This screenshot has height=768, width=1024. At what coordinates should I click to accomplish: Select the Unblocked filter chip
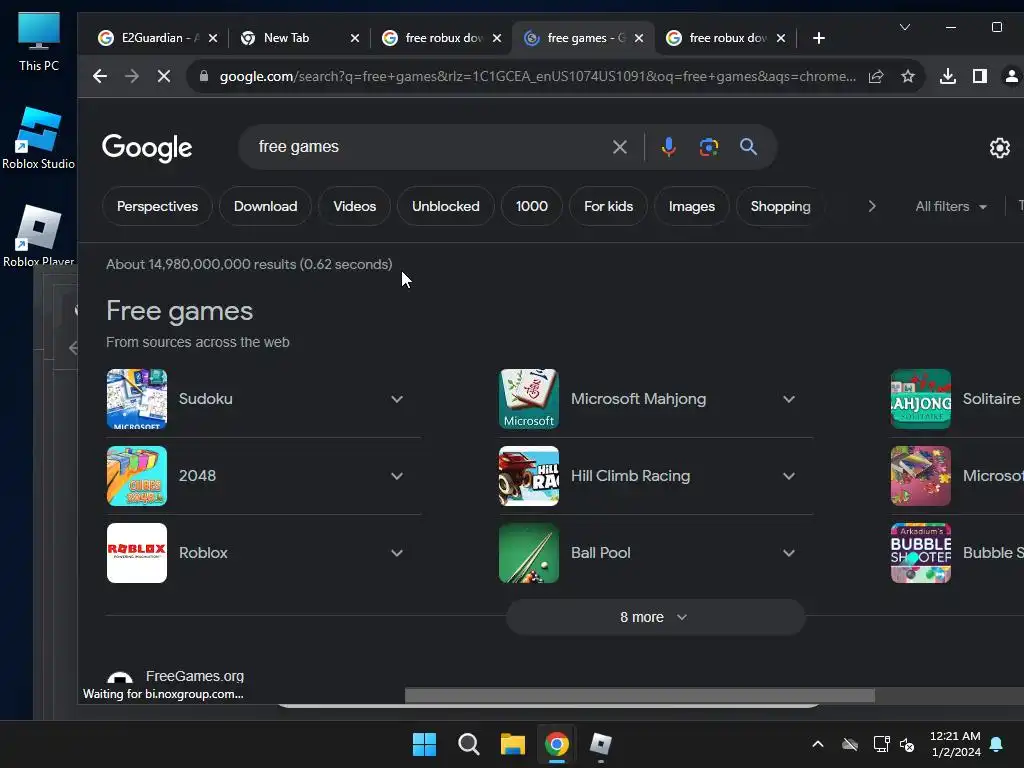pos(445,206)
